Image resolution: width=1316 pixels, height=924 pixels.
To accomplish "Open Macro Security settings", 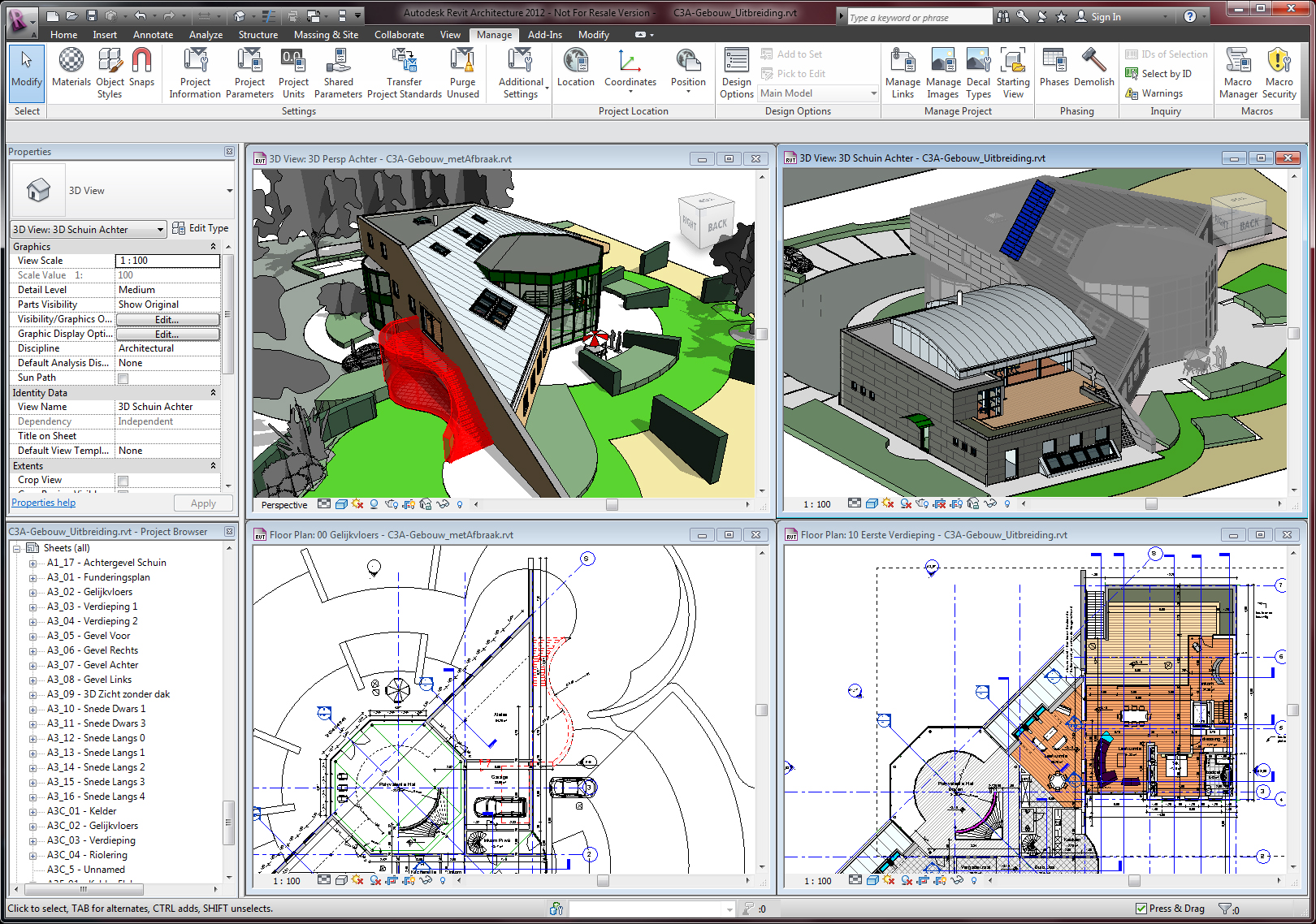I will point(1279,73).
